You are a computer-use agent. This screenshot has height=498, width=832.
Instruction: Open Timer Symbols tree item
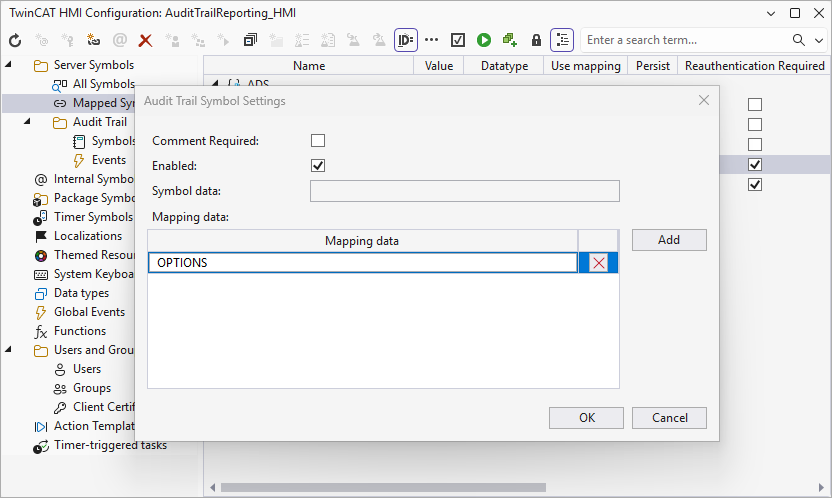click(x=83, y=217)
